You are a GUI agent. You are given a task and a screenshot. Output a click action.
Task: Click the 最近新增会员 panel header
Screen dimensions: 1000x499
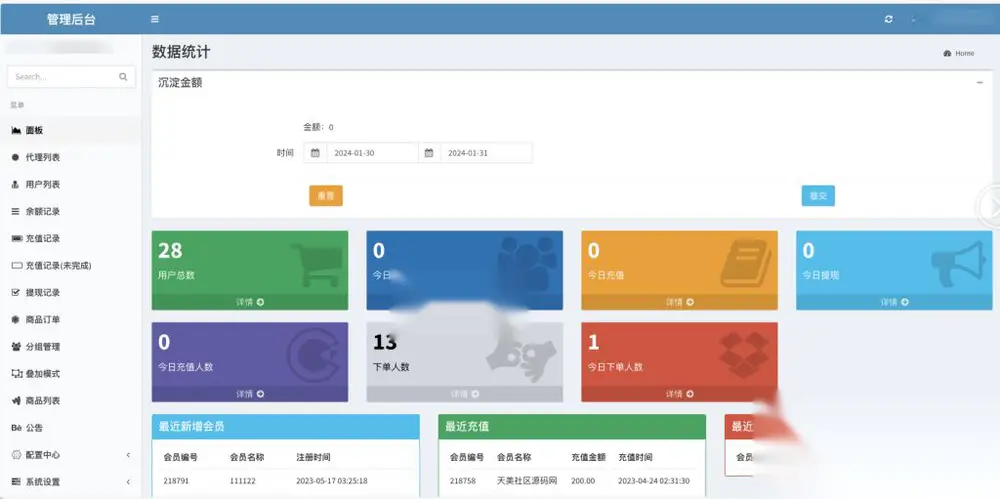pyautogui.click(x=286, y=426)
